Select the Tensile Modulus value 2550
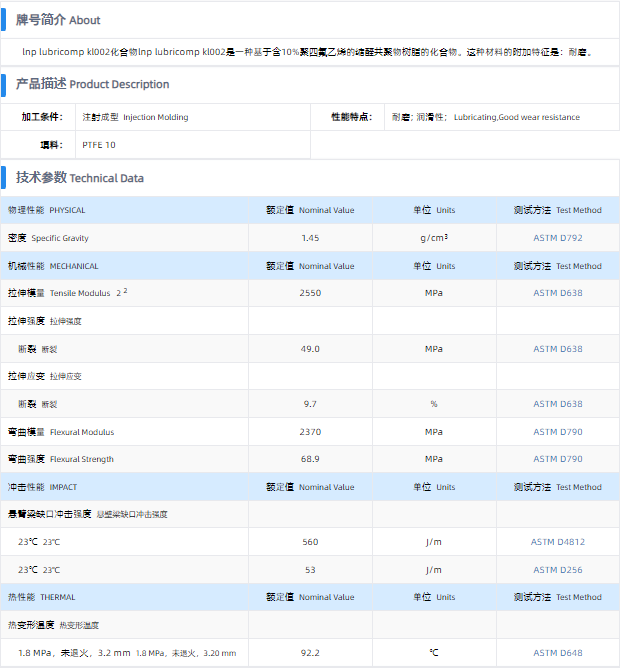The width and height of the screenshot is (620, 668). pos(310,293)
